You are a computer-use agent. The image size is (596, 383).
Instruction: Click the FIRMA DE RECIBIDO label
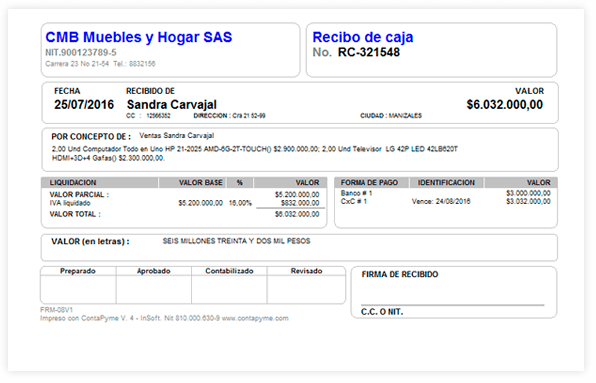(400, 274)
